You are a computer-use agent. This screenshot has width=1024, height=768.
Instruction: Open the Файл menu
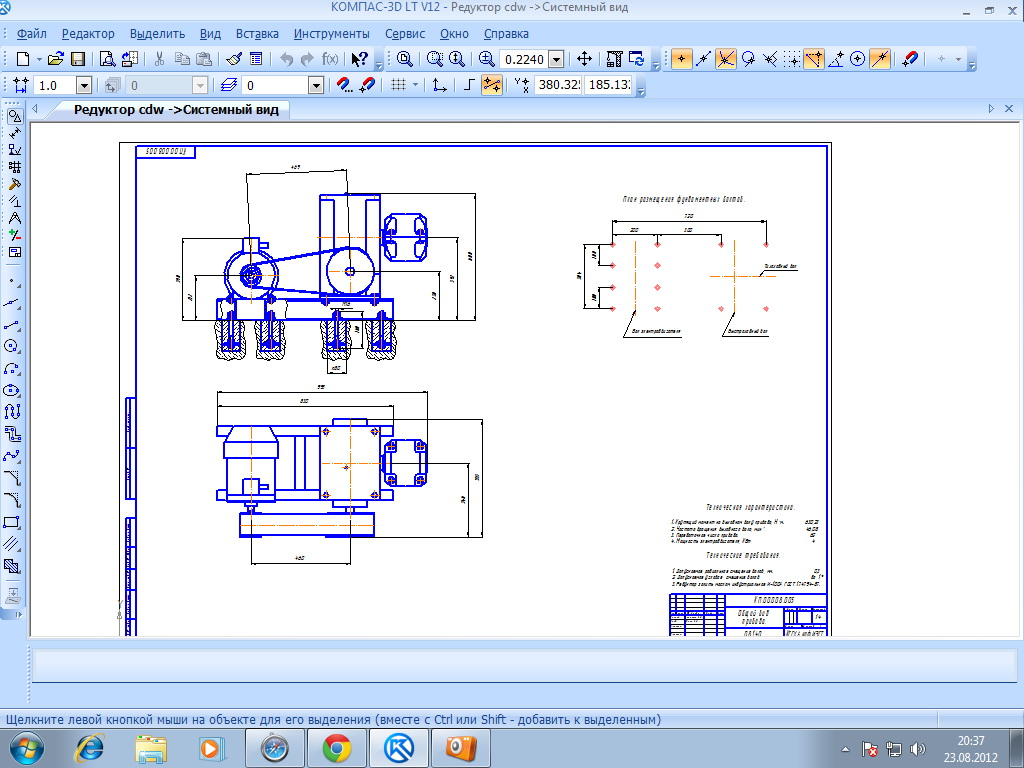(31, 34)
